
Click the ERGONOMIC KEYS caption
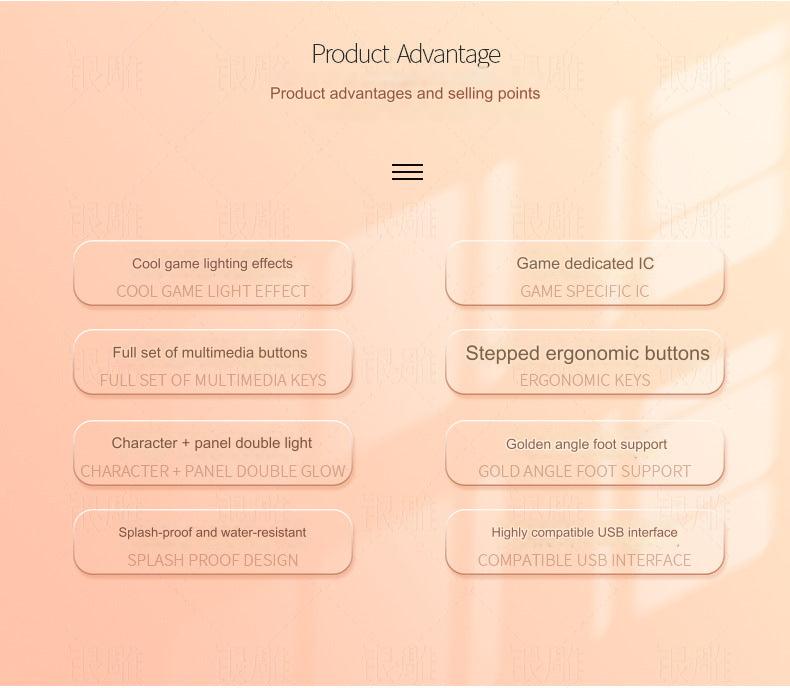(585, 380)
